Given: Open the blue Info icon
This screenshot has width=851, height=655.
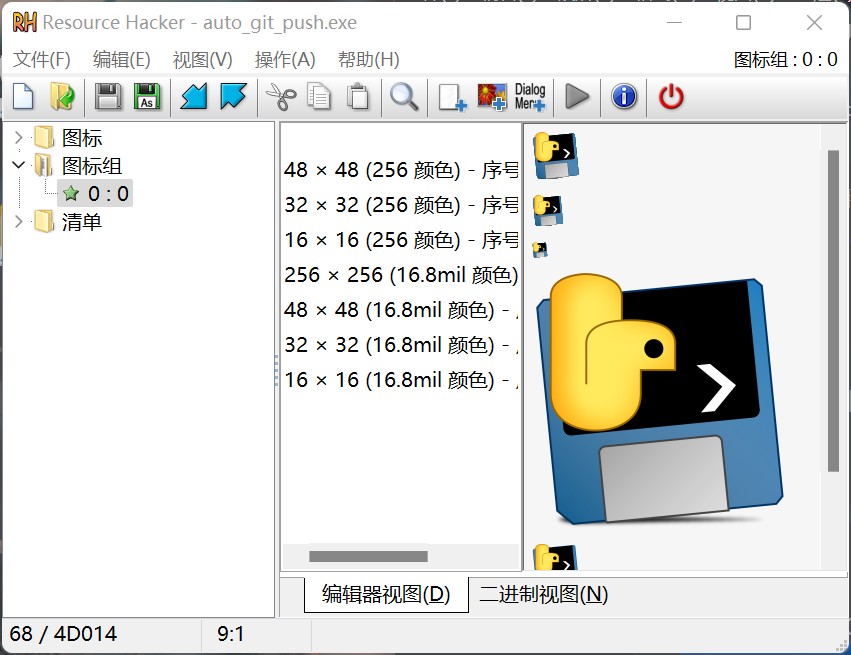Looking at the screenshot, I should [x=624, y=97].
